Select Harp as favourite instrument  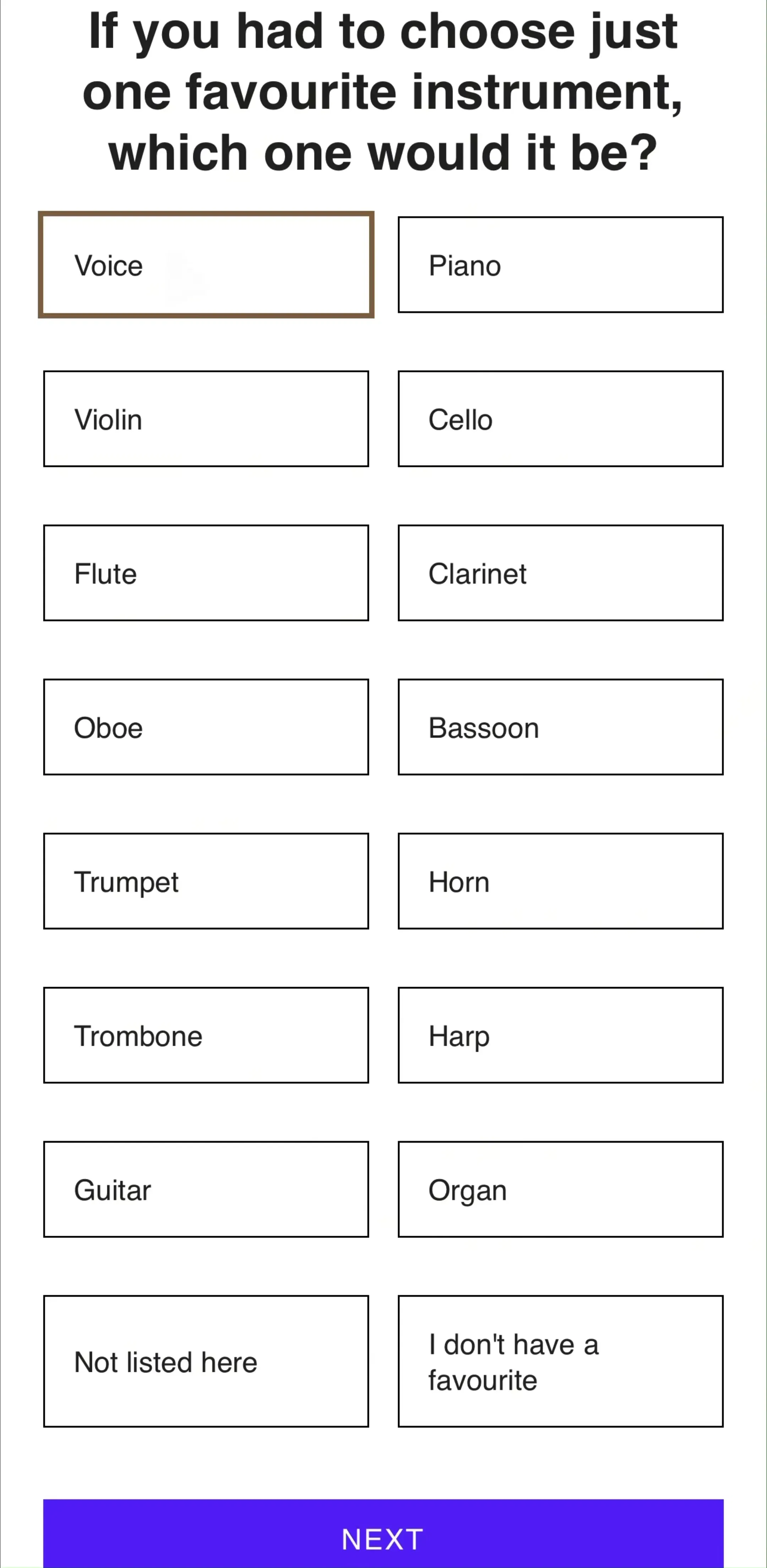[560, 1035]
